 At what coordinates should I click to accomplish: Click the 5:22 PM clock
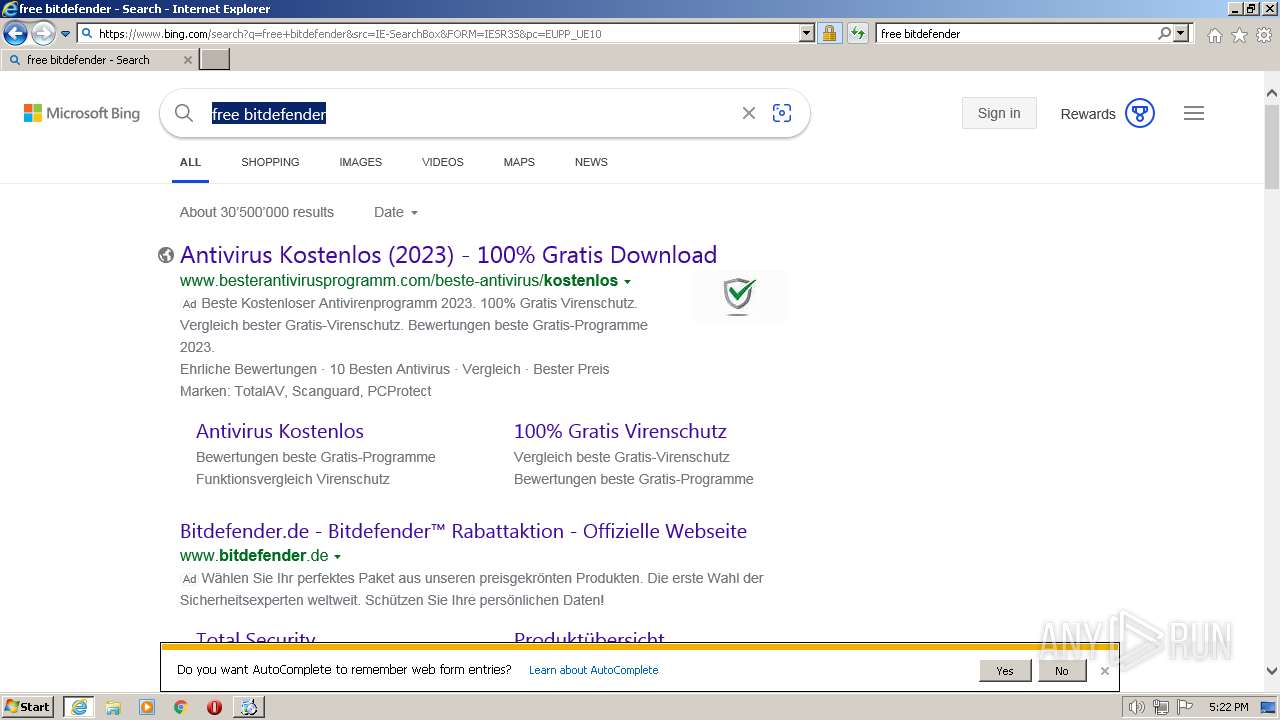coord(1228,707)
